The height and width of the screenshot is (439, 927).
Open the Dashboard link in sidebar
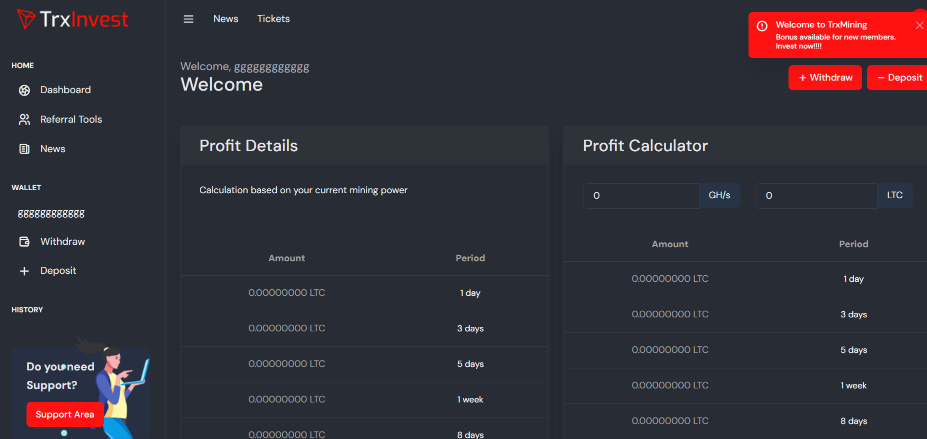[x=65, y=90]
